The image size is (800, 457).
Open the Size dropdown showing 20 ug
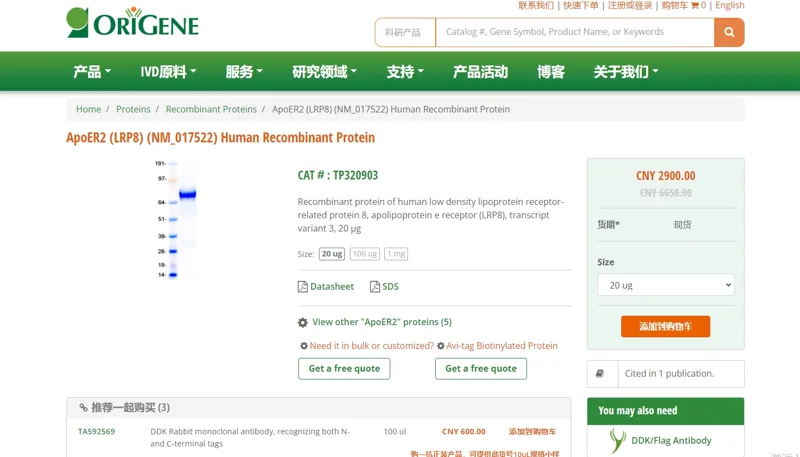coord(666,285)
